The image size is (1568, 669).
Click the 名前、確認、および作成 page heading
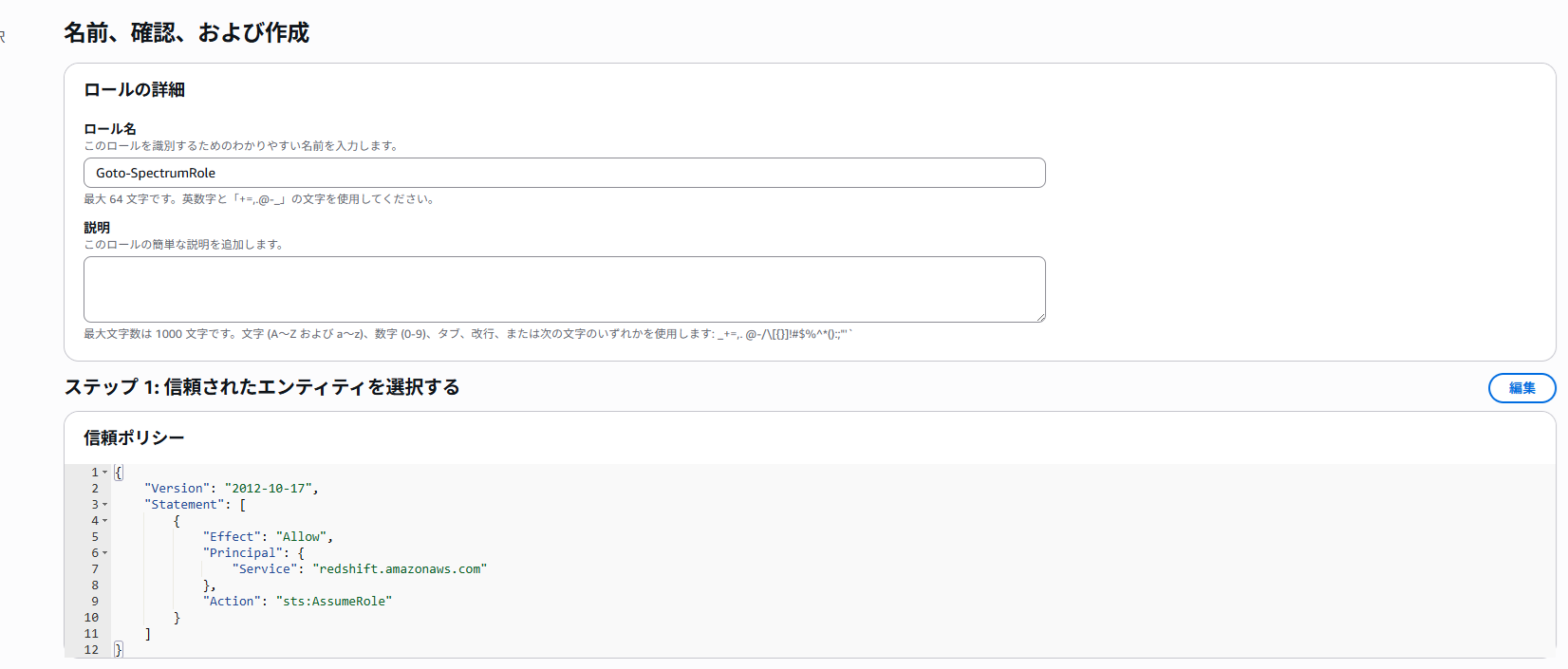pyautogui.click(x=186, y=33)
